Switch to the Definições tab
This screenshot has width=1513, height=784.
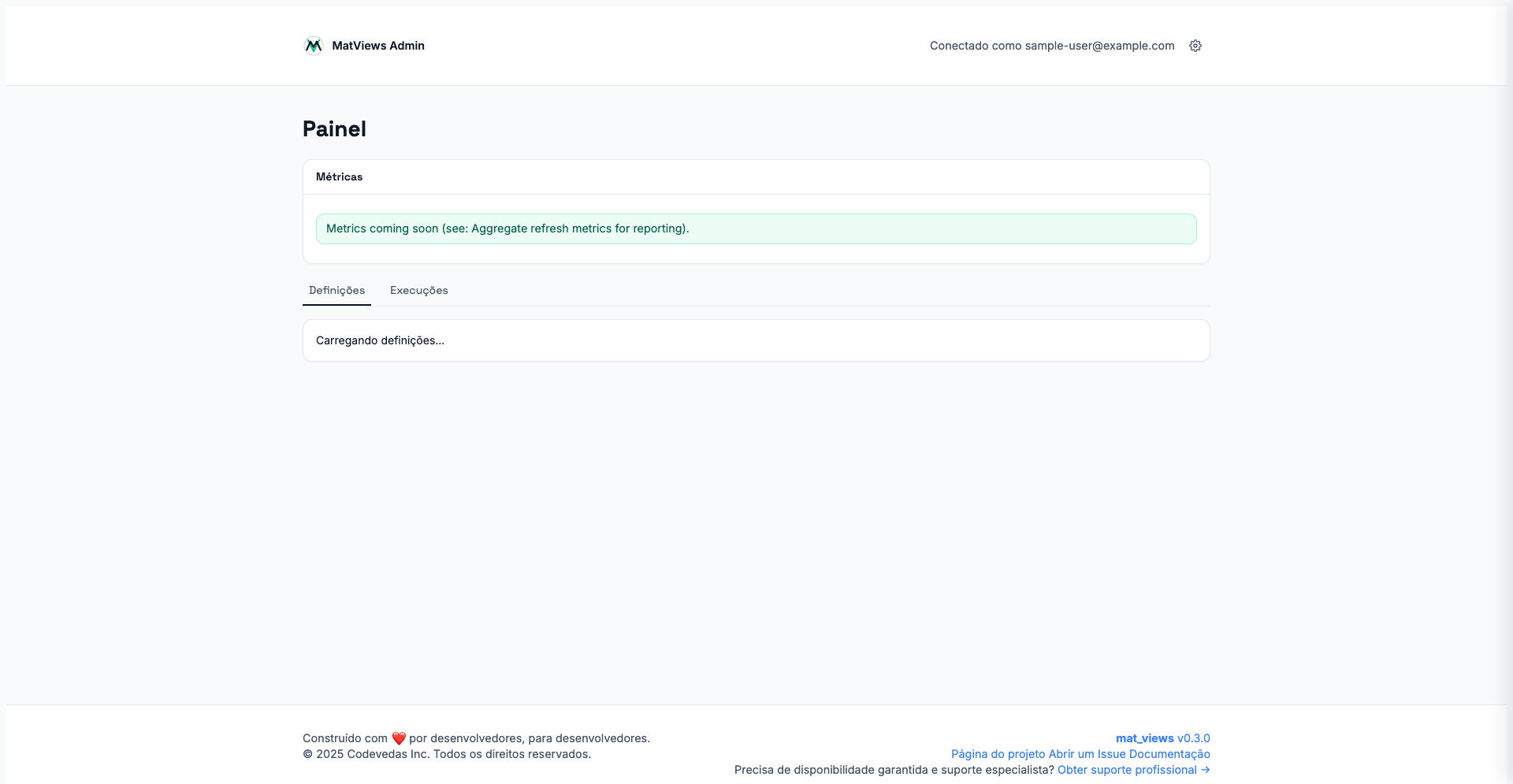pos(336,291)
